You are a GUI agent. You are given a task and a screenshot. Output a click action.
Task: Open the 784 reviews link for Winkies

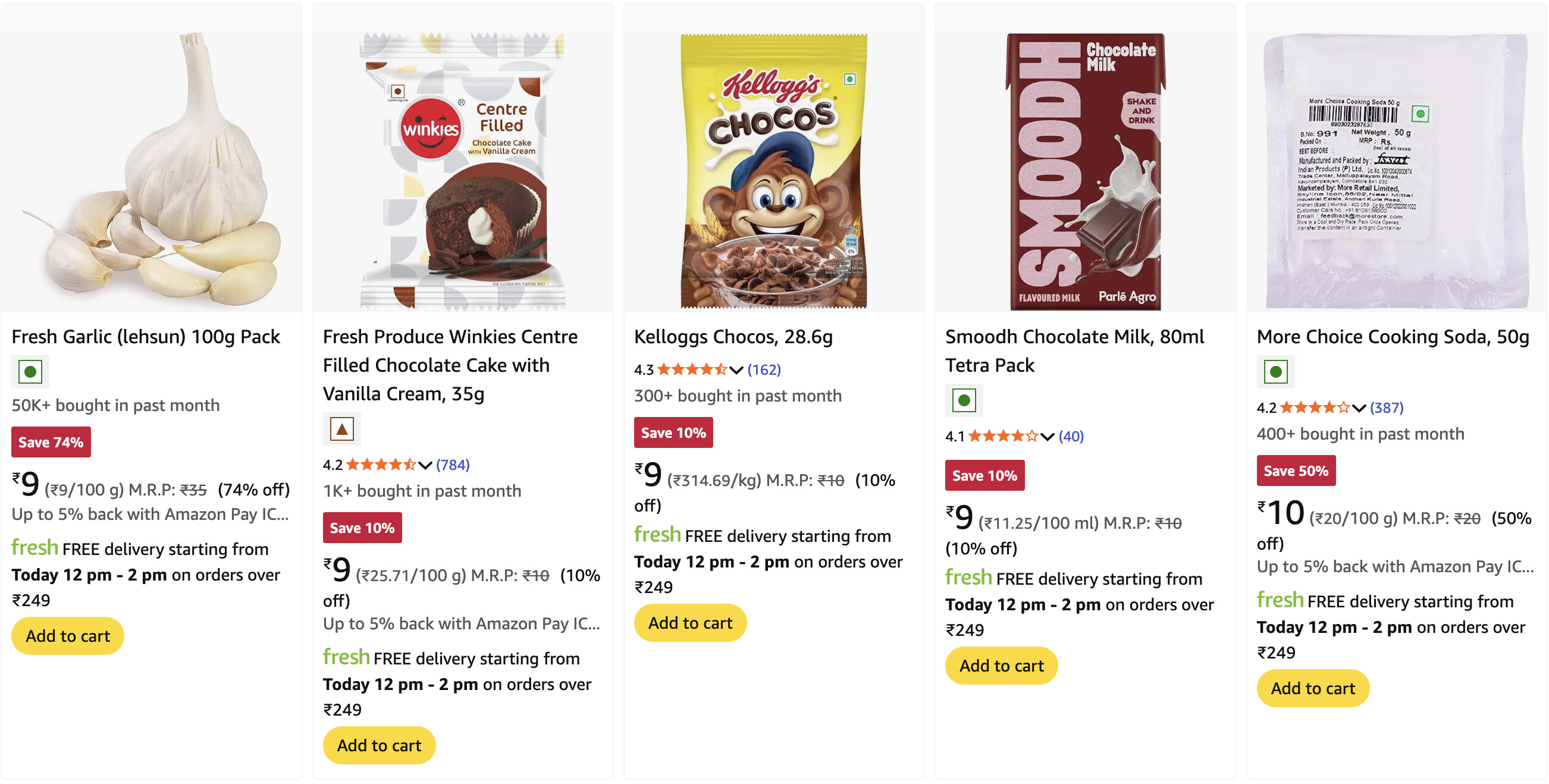452,464
